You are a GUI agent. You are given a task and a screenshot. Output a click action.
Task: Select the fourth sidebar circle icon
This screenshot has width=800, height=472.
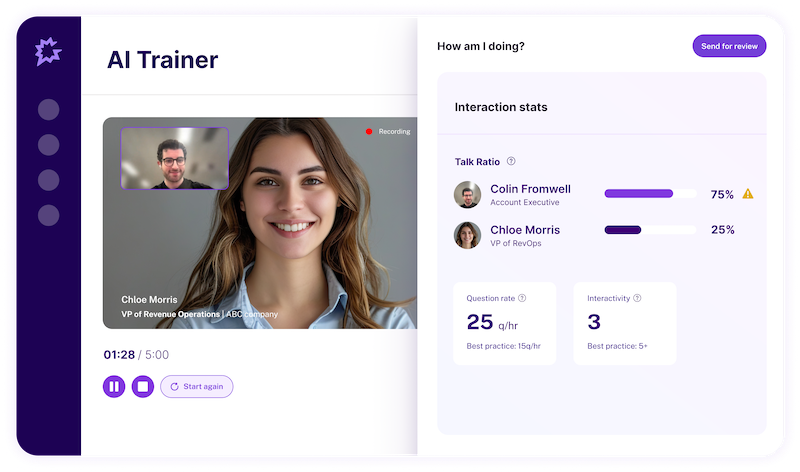click(x=48, y=215)
